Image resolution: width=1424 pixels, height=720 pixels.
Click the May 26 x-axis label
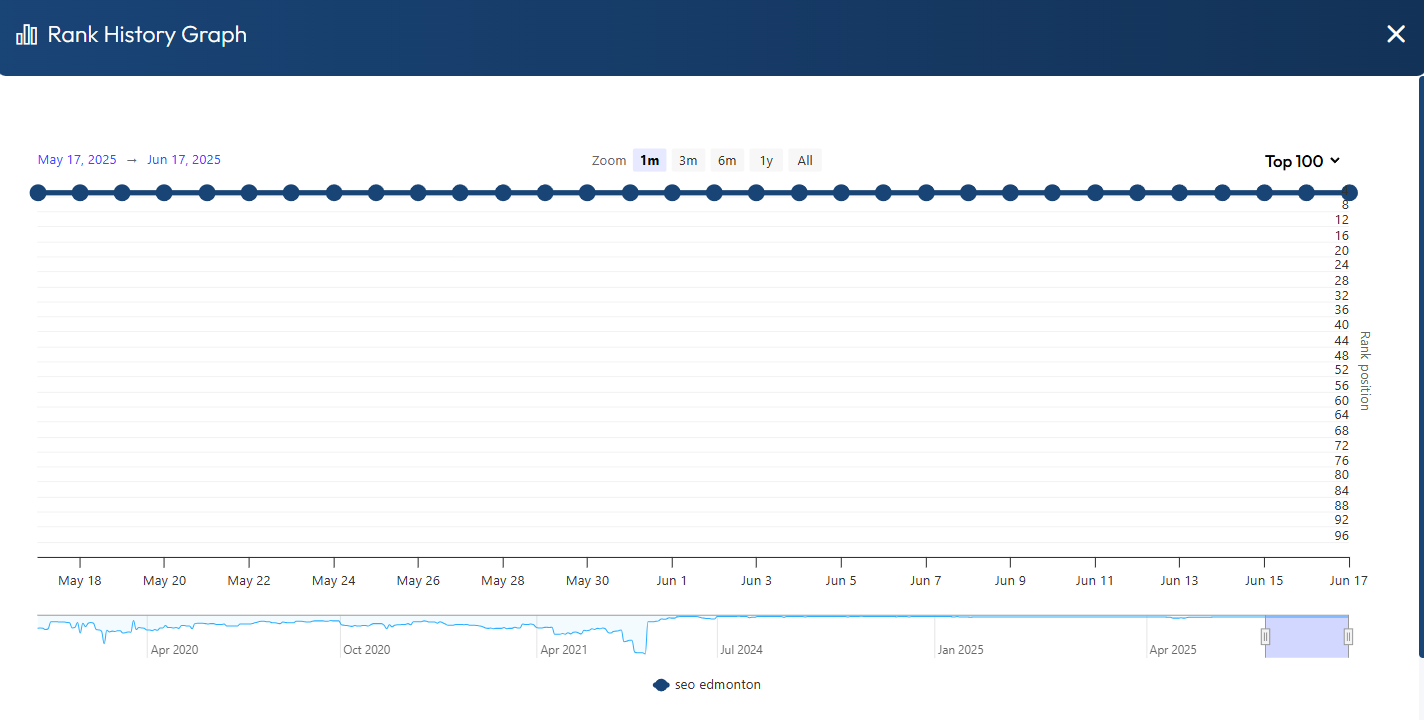click(x=418, y=581)
